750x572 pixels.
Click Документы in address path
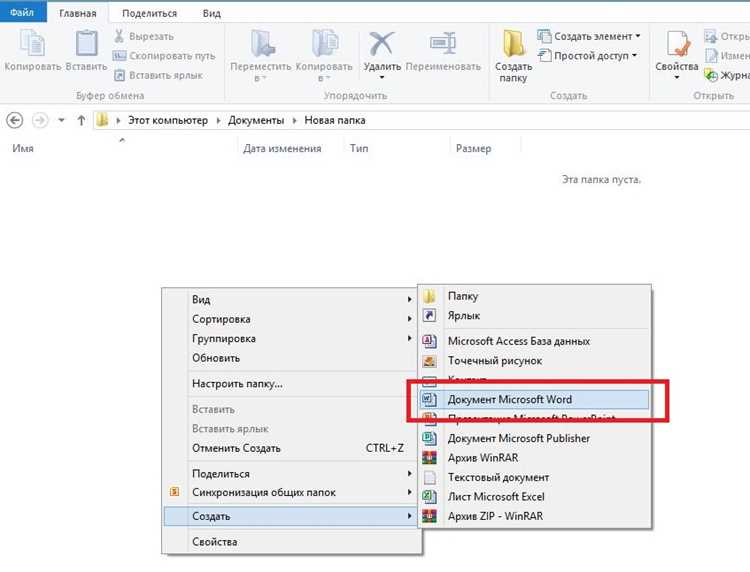click(256, 121)
